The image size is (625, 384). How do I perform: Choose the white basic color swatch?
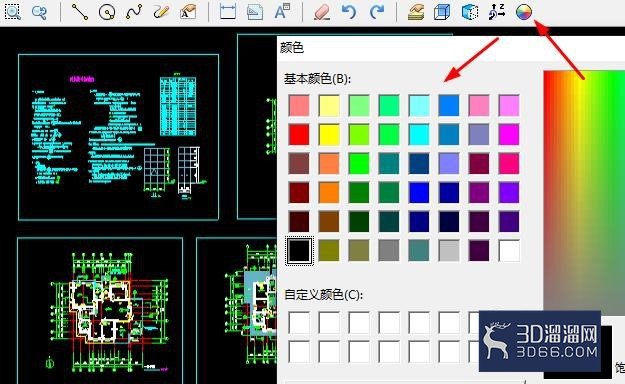coord(509,251)
